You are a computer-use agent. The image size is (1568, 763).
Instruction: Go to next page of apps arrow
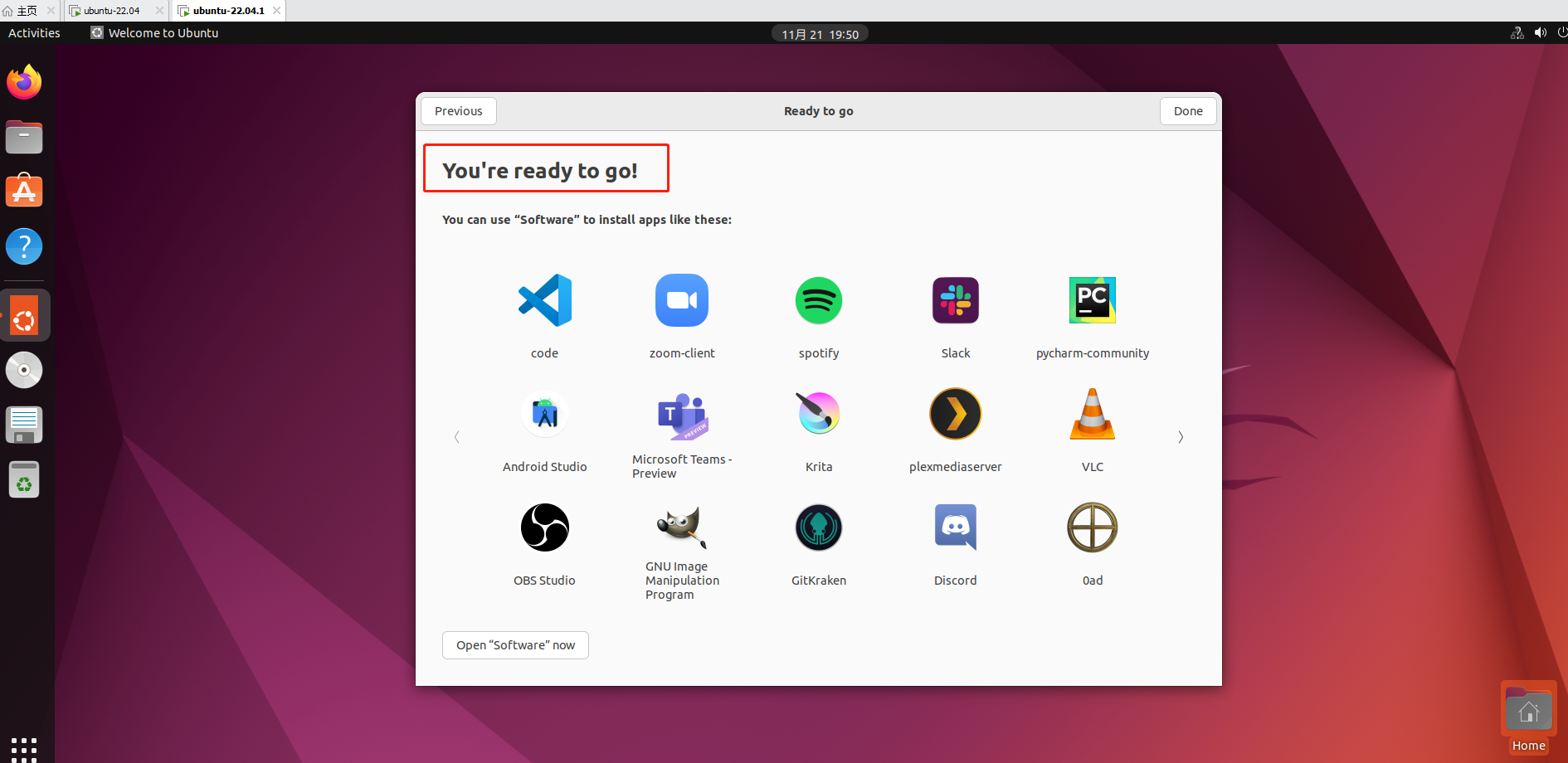(x=1181, y=437)
